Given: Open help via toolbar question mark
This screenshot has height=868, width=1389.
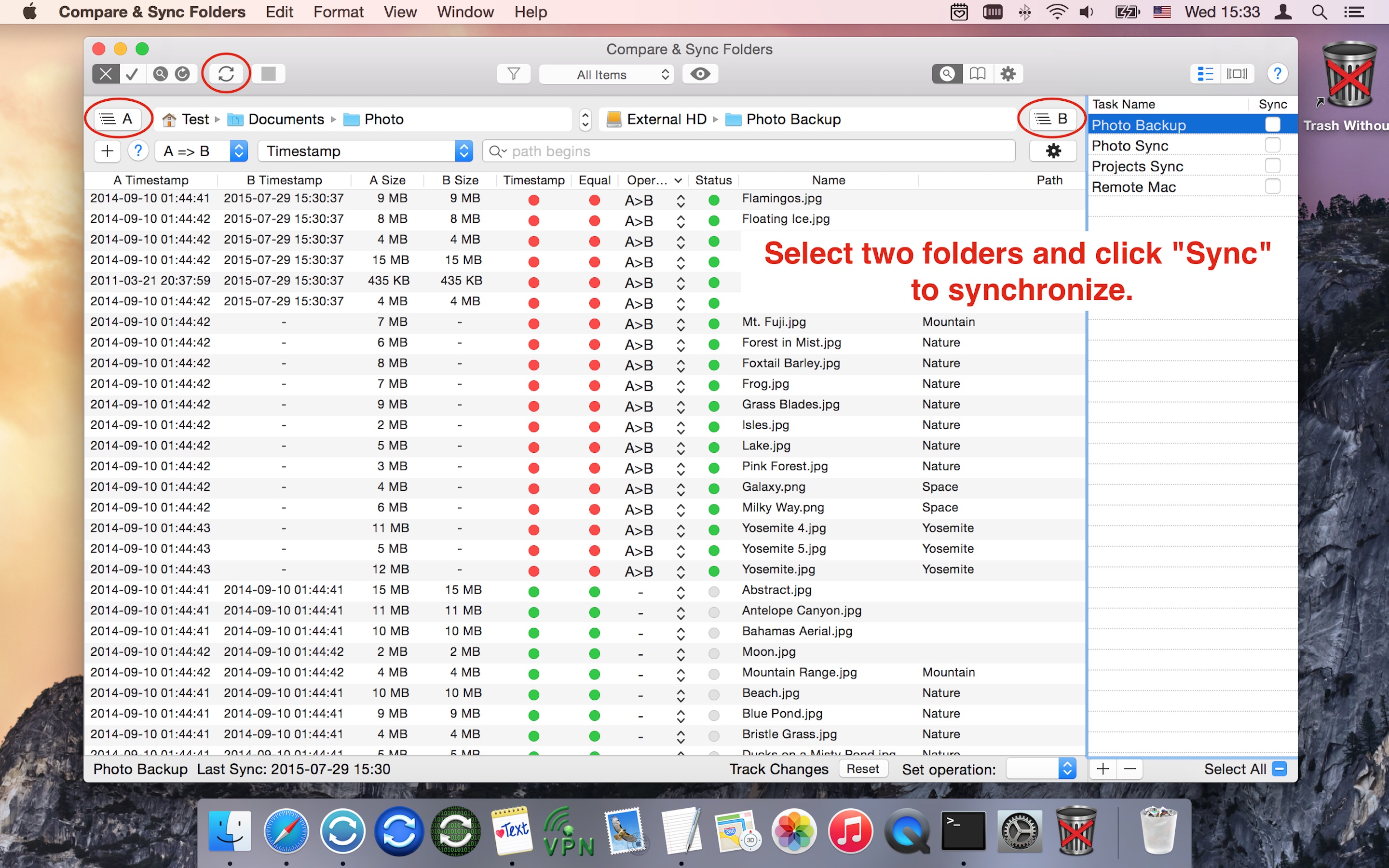Looking at the screenshot, I should (1277, 73).
